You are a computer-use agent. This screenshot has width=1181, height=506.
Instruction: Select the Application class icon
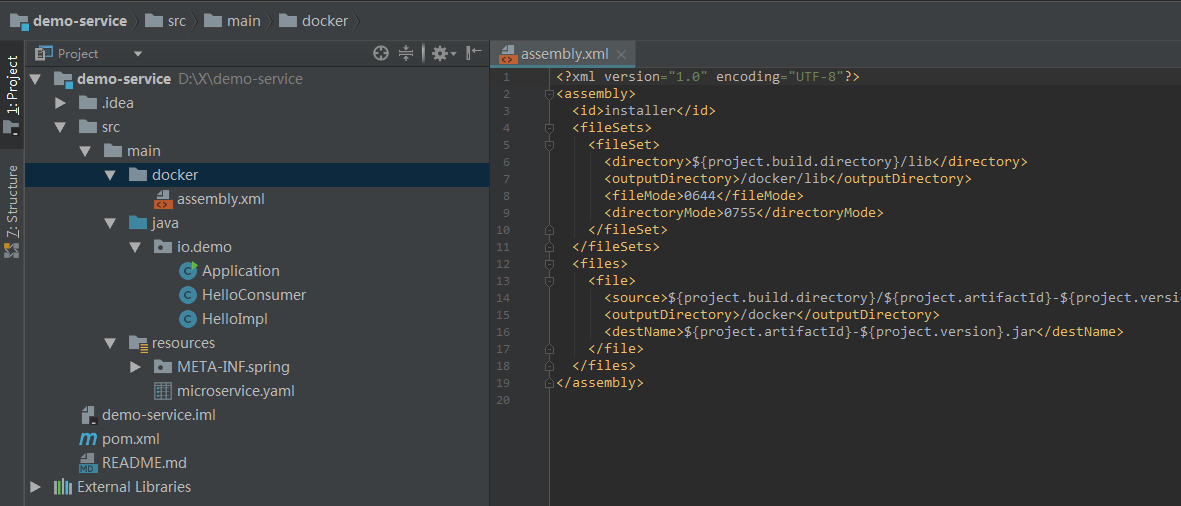pyautogui.click(x=187, y=271)
